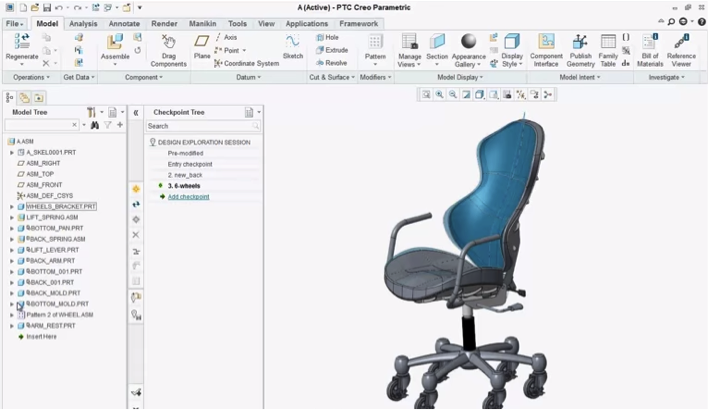Viewport: 708px width, 410px height.
Task: Select the Assemble tool
Action: (115, 44)
